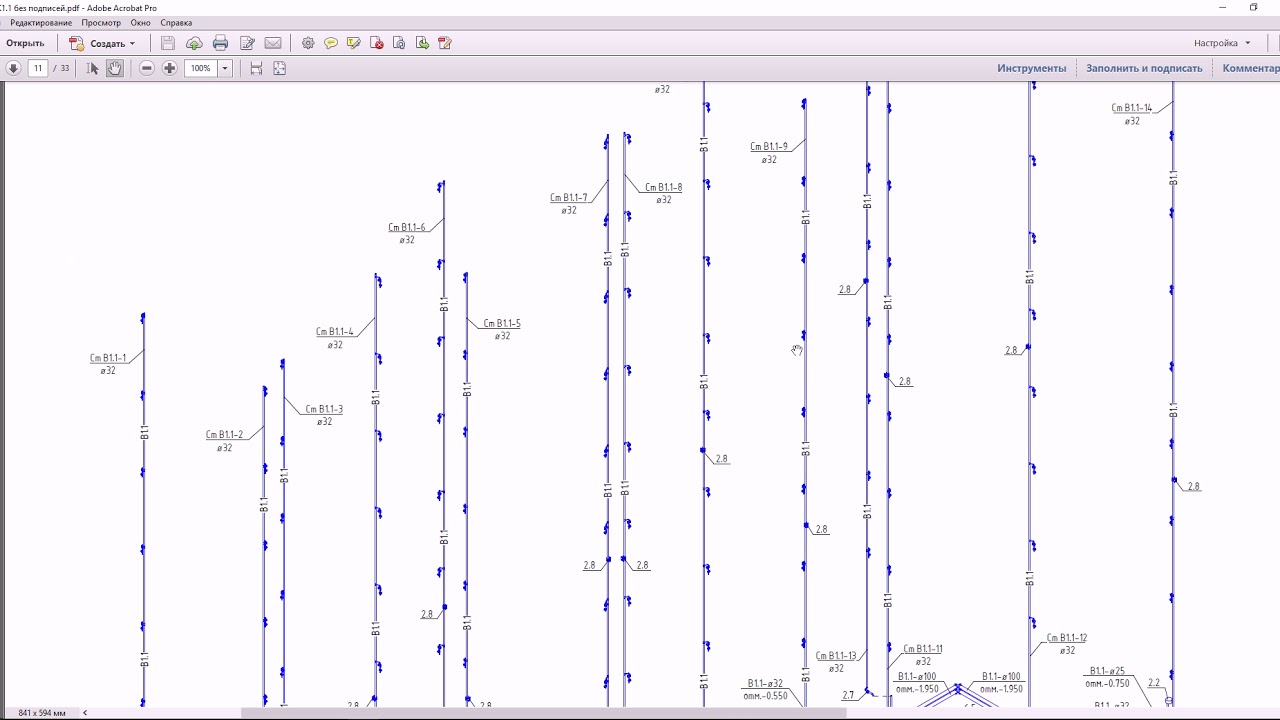The height and width of the screenshot is (720, 1280).
Task: Click the 100% zoom level field
Action: pos(201,68)
